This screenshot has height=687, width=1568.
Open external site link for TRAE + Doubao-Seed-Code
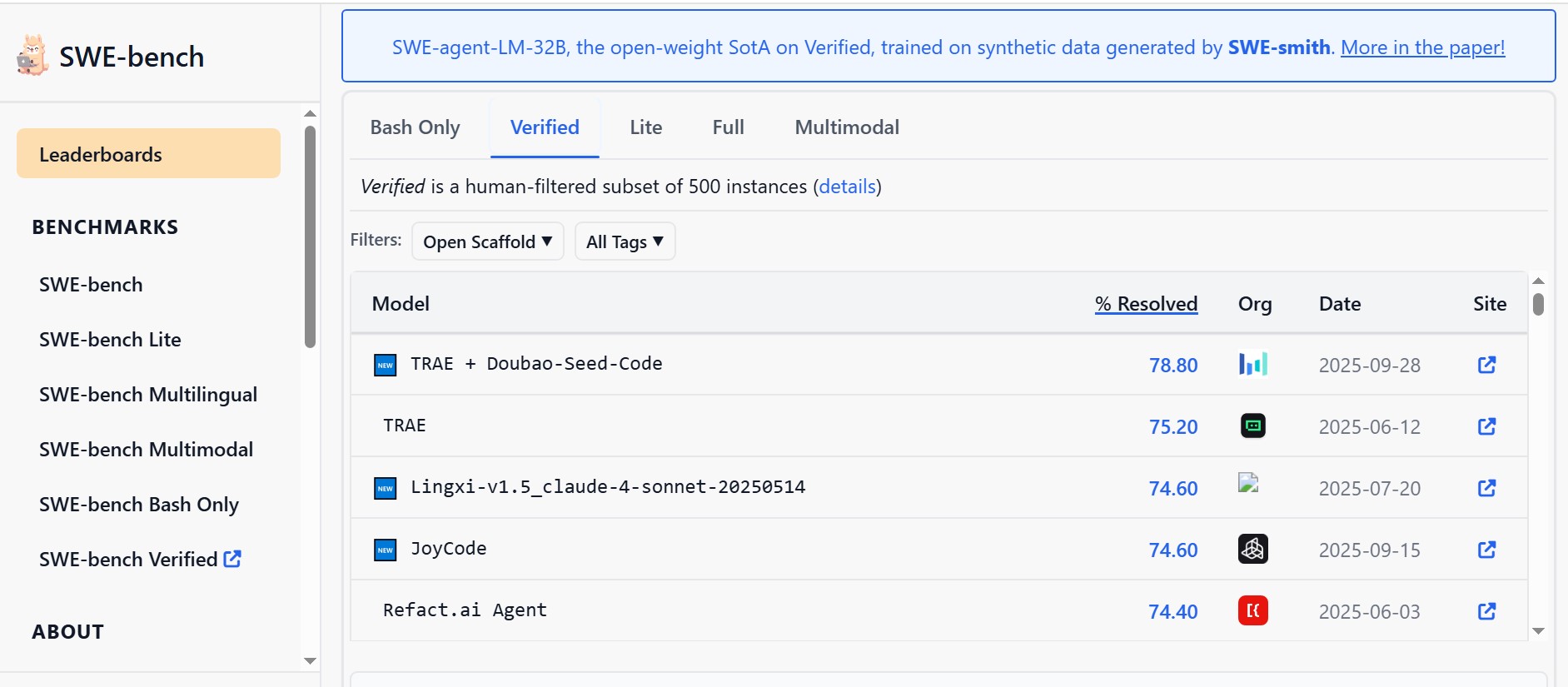[1486, 365]
